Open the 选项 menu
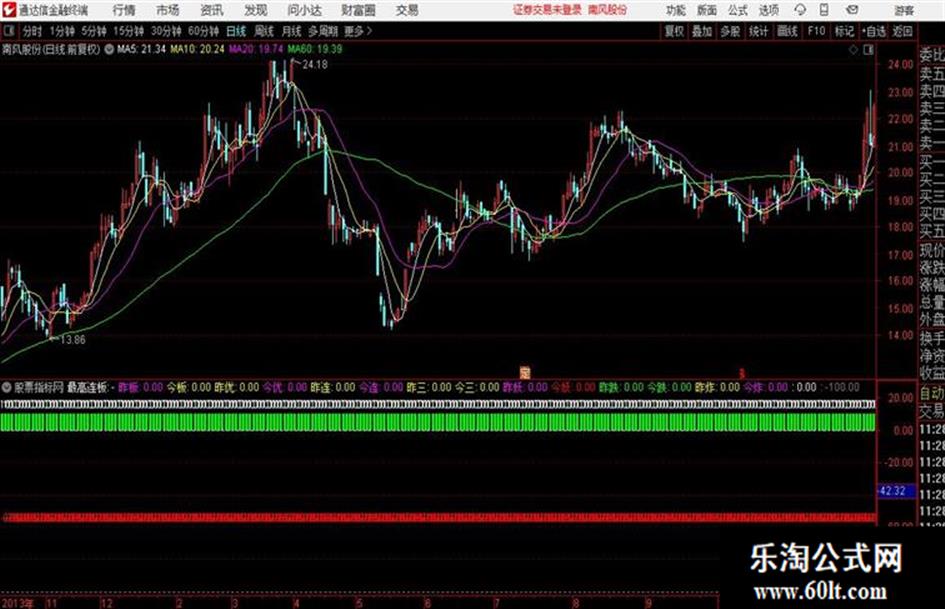 click(768, 10)
